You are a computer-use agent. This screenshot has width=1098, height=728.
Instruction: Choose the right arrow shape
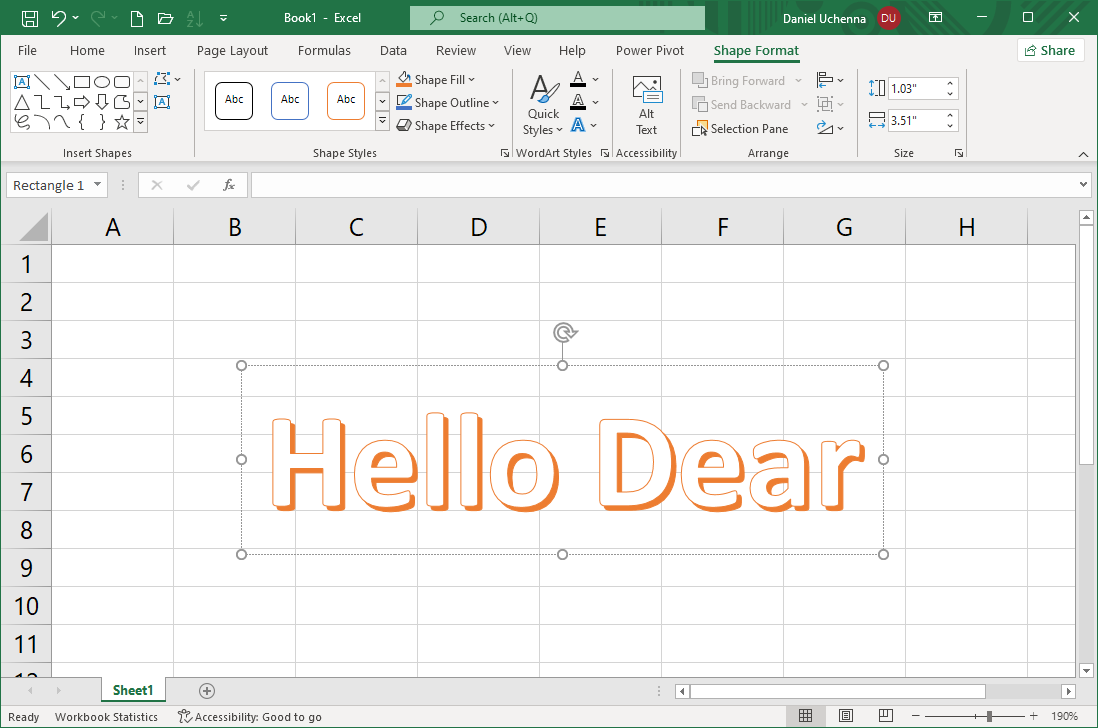coord(81,101)
